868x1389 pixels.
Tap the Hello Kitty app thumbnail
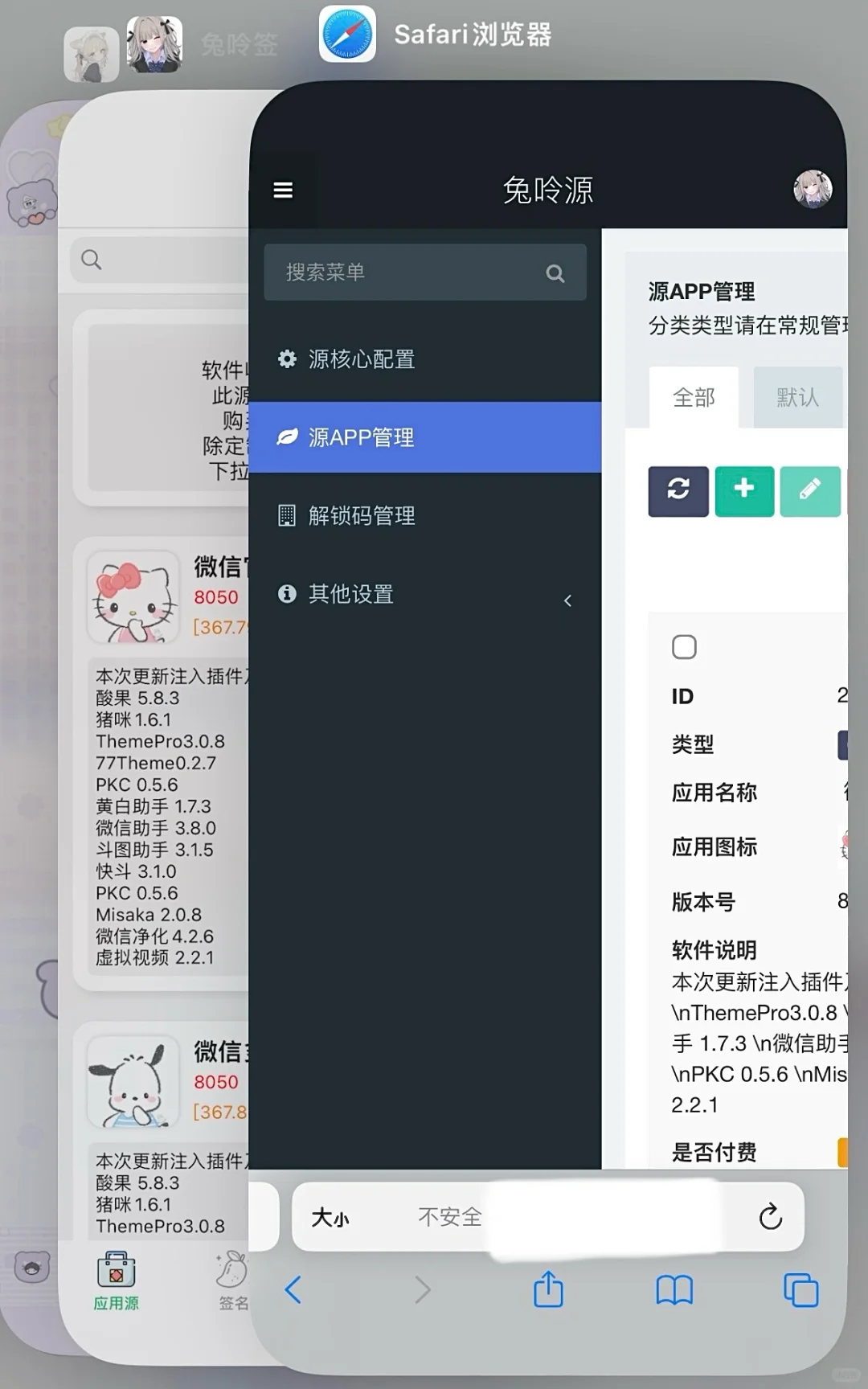pos(133,596)
